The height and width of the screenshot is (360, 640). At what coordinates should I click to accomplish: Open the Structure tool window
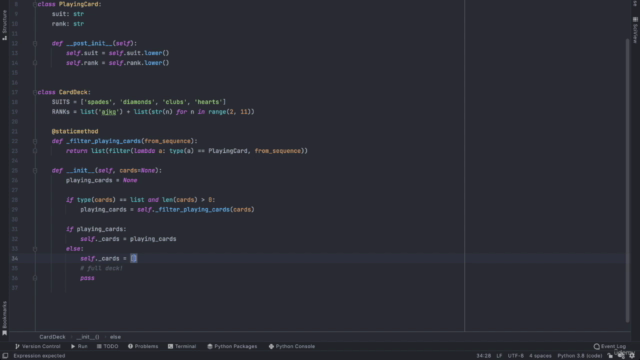click(4, 24)
